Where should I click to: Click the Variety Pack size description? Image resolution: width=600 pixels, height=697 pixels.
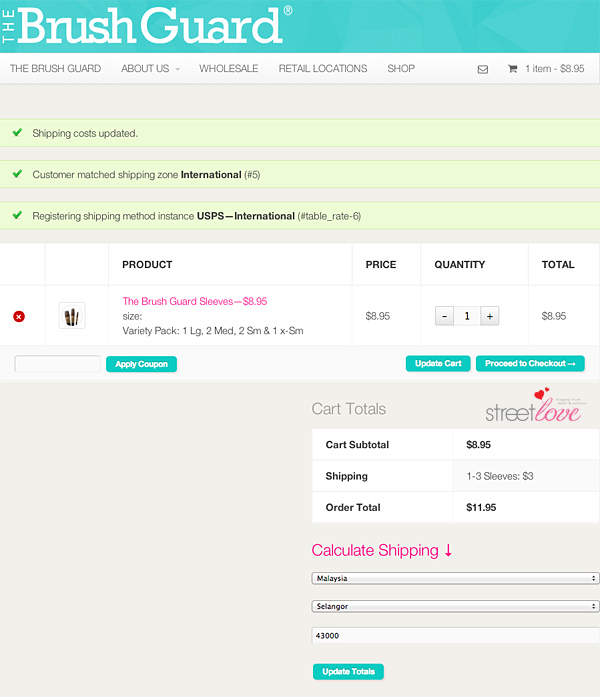pyautogui.click(x=213, y=331)
